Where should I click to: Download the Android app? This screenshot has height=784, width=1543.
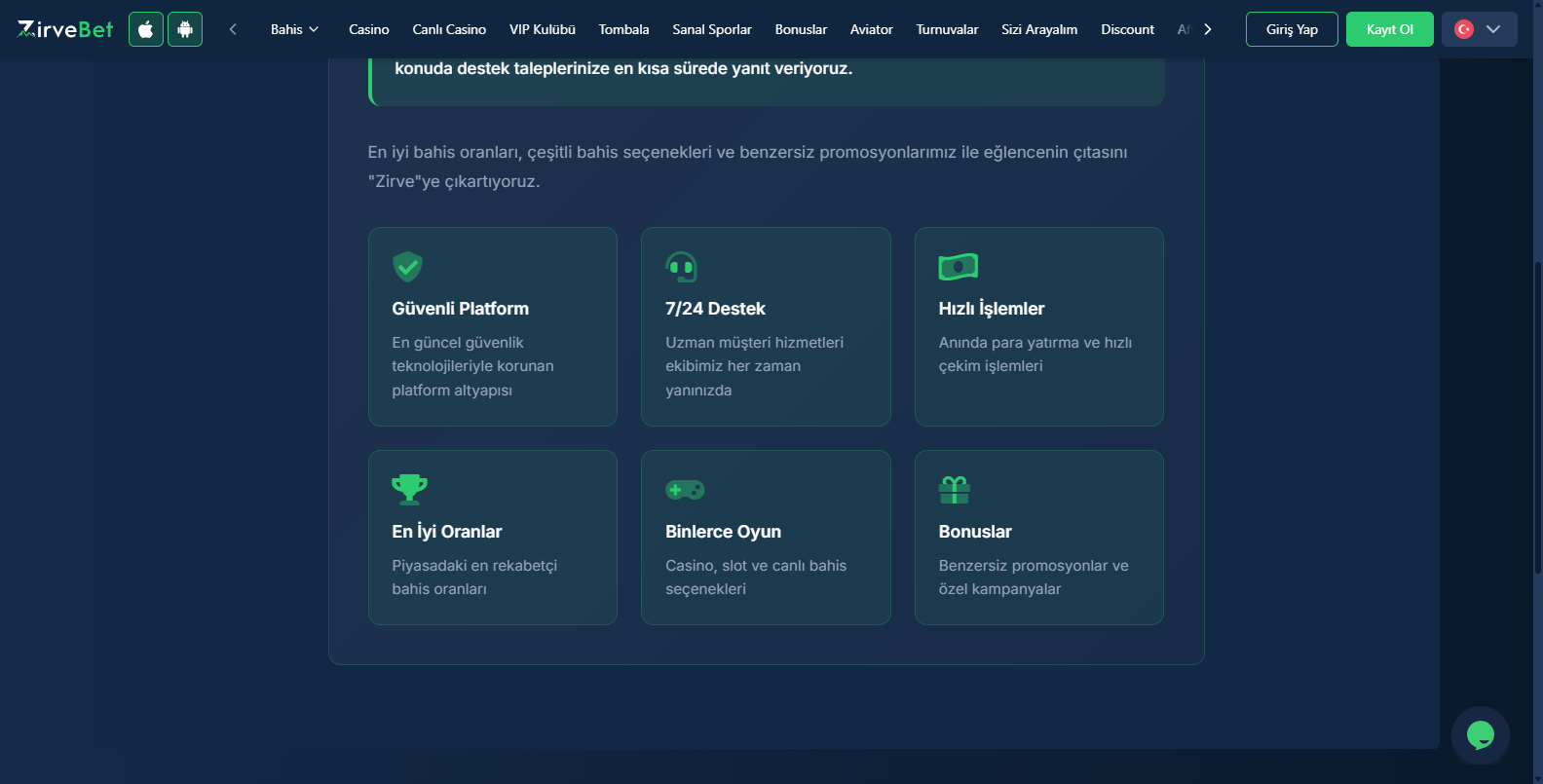(x=185, y=29)
